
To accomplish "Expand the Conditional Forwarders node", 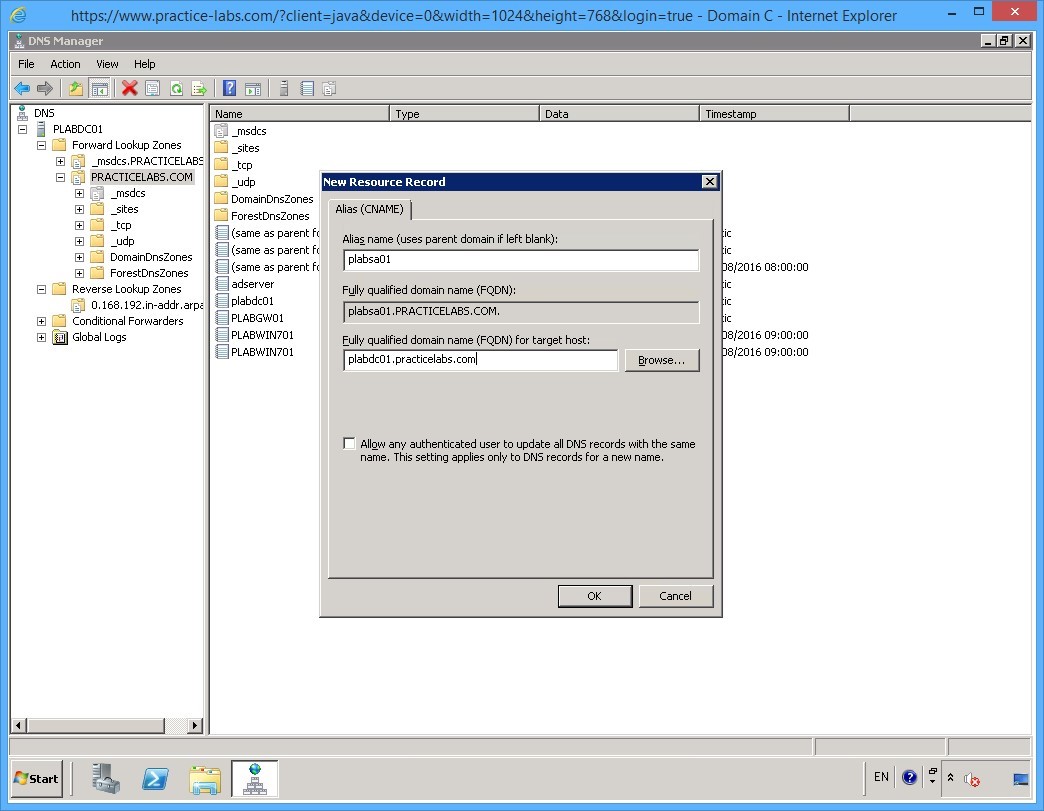I will click(x=40, y=320).
